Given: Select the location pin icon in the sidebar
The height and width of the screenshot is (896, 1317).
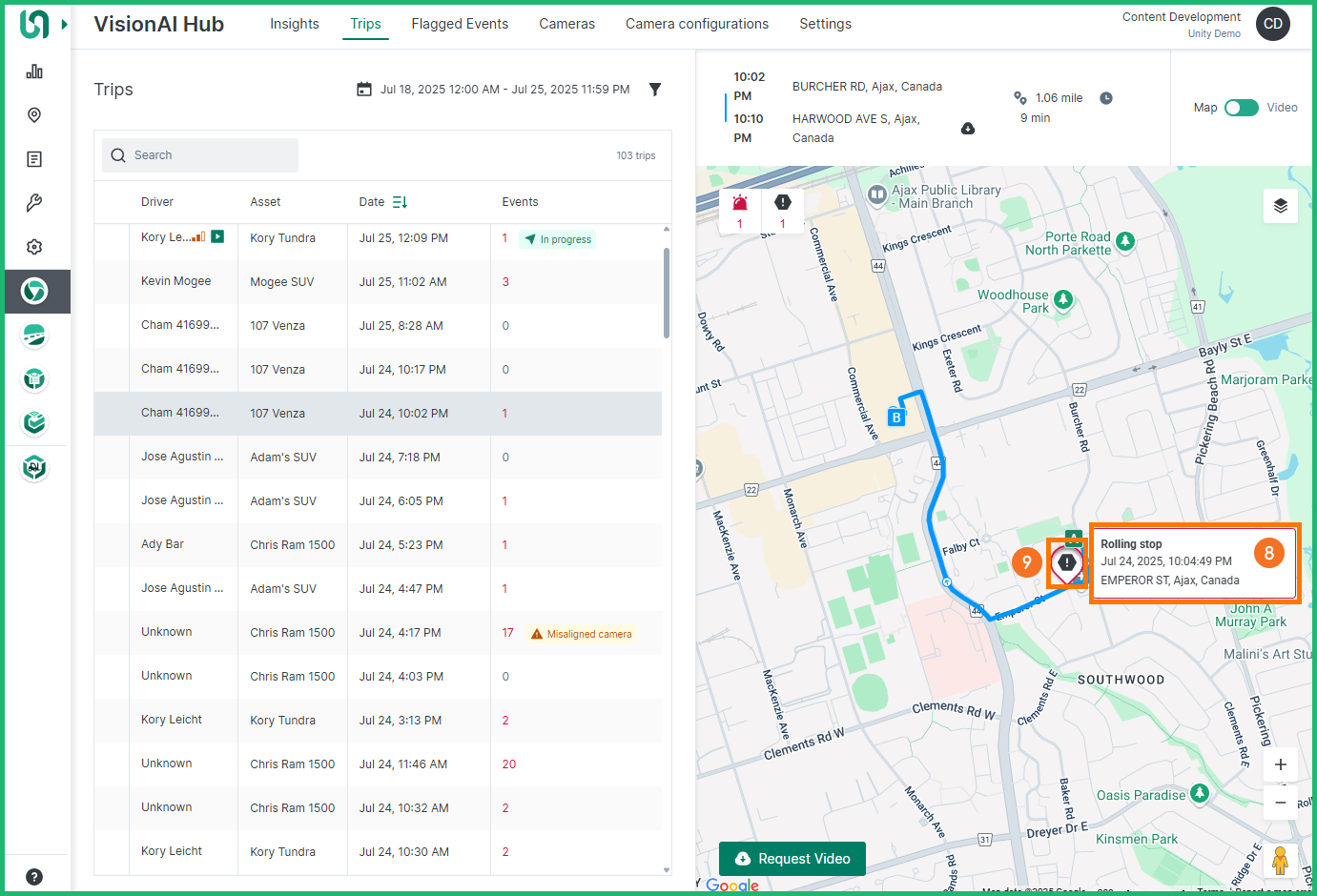Looking at the screenshot, I should pos(34,114).
